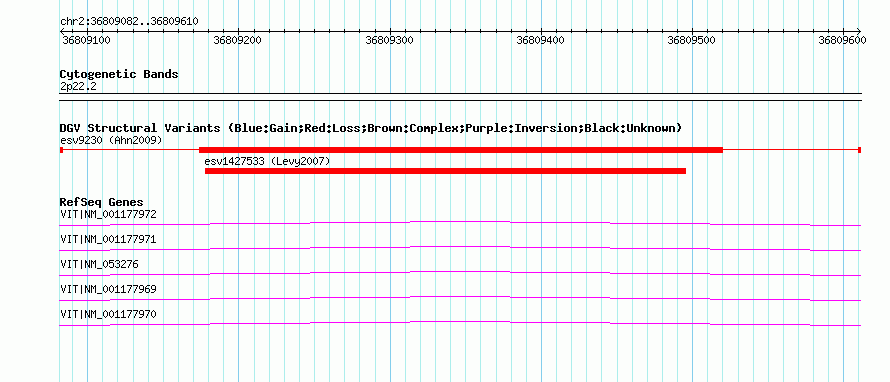890x382 pixels.
Task: Click the Cytogenetic Bands track title
Action: coord(119,74)
